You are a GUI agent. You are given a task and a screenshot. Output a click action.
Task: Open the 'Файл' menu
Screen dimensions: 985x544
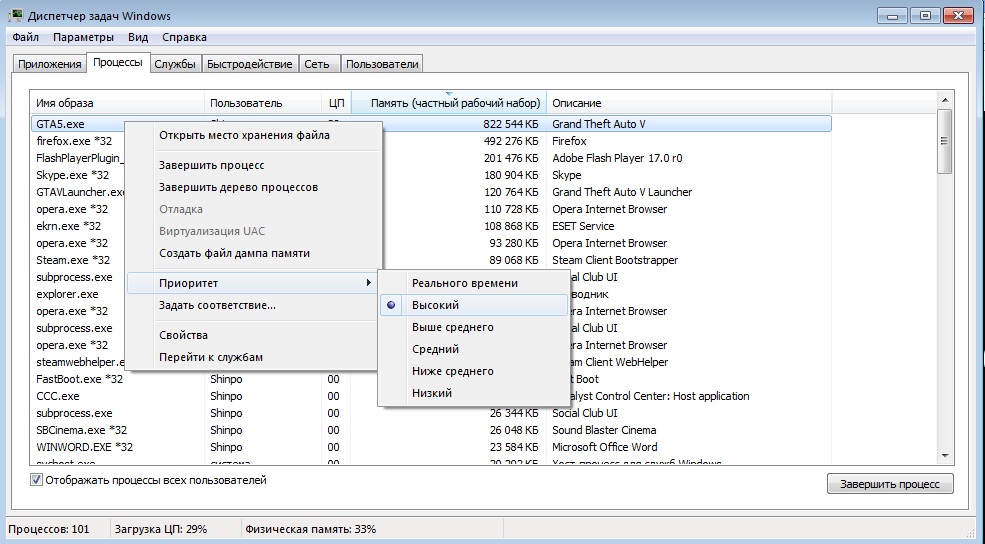pos(26,37)
